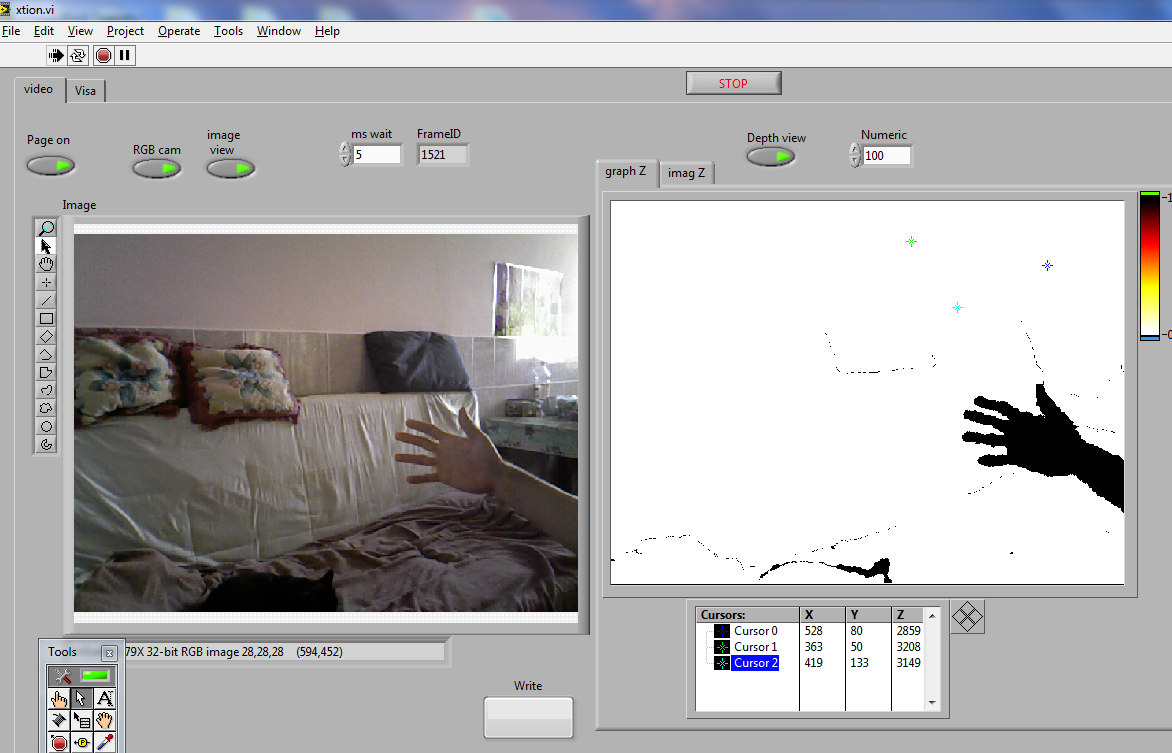Click the Run arrow toolbar button
This screenshot has width=1172, height=753.
(55, 55)
